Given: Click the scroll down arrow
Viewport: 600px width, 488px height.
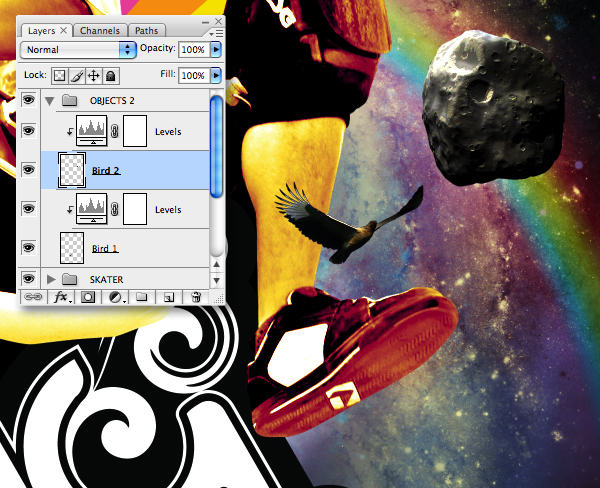Looking at the screenshot, I should pyautogui.click(x=217, y=281).
